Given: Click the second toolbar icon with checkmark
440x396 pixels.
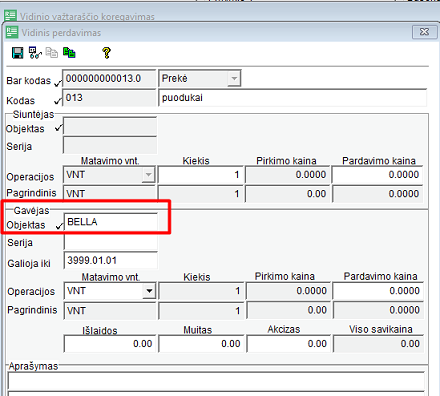Looking at the screenshot, I should coord(35,53).
